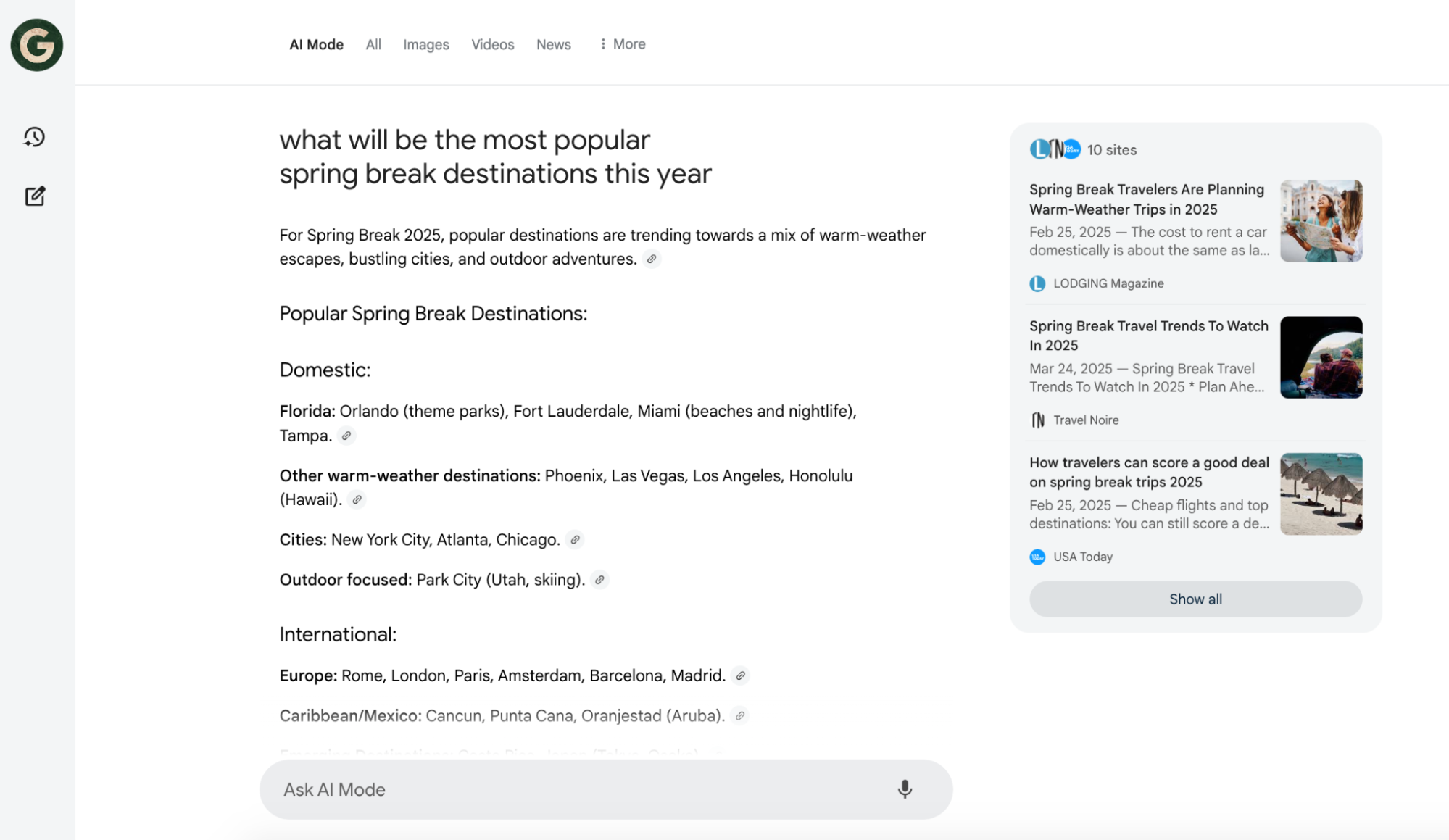1449x840 pixels.
Task: Open the three-dot More menu
Action: (x=623, y=44)
